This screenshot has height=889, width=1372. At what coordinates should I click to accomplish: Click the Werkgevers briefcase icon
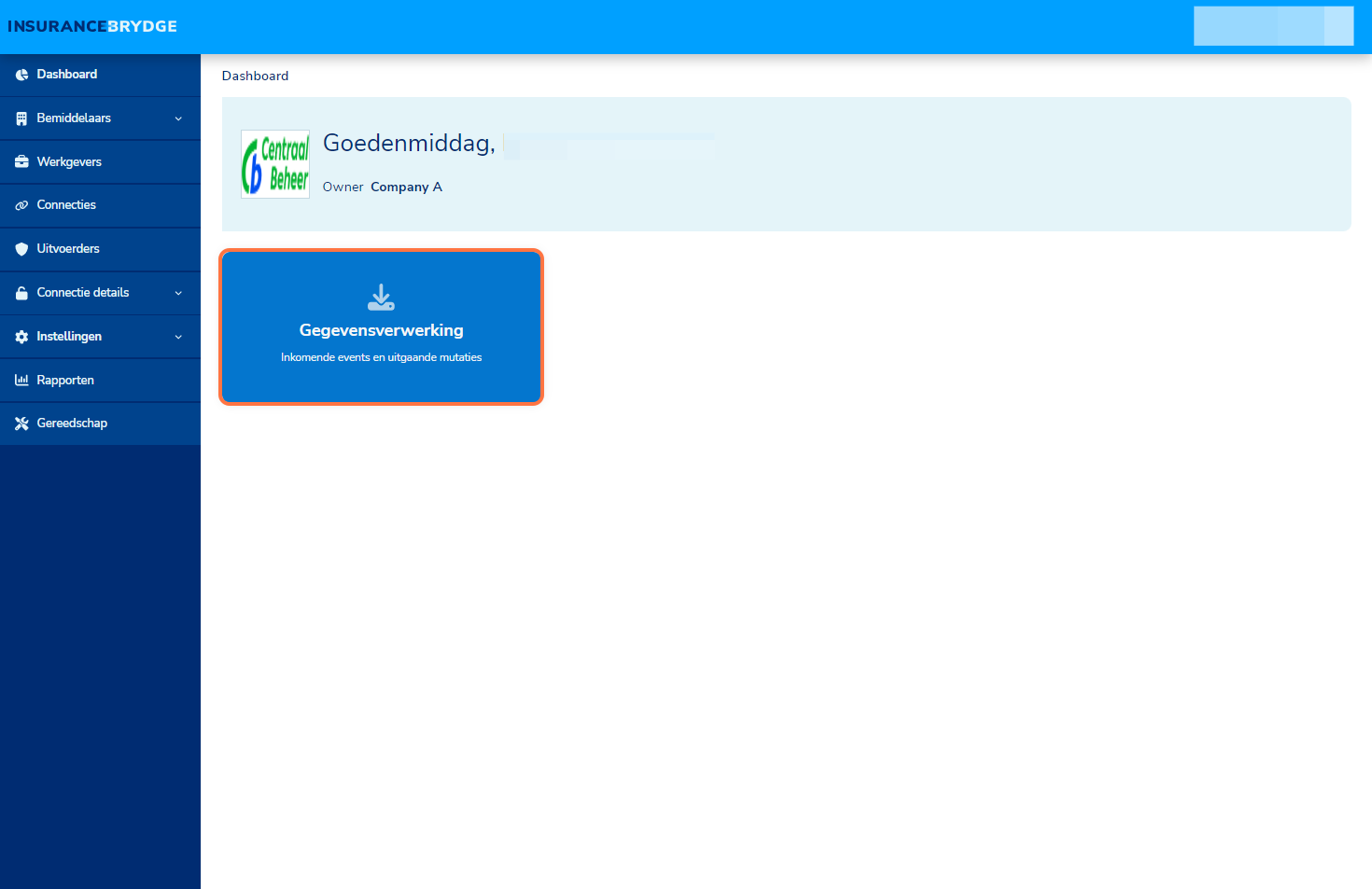tap(21, 162)
